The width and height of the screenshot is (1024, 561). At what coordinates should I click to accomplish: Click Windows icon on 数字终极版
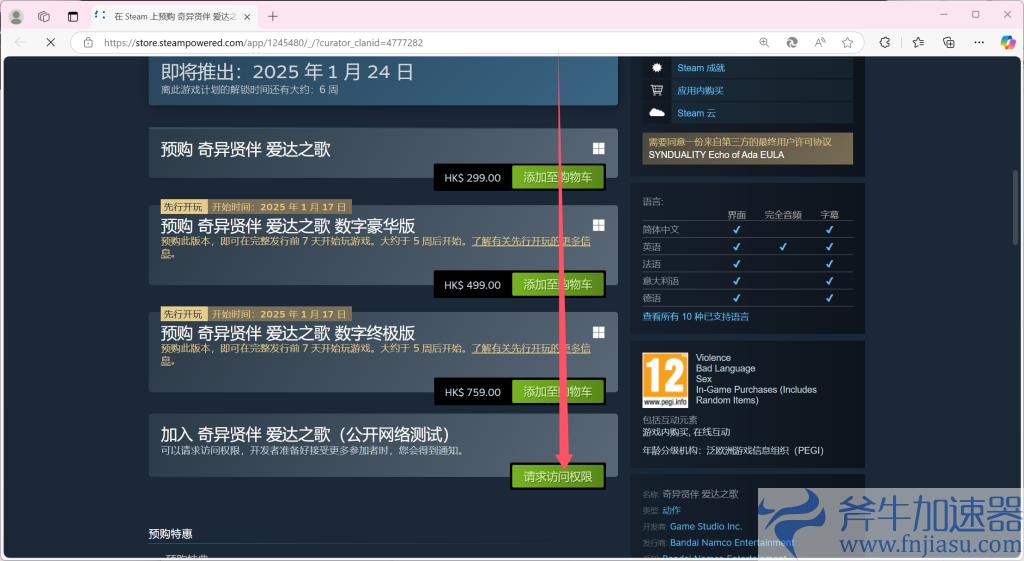[598, 332]
